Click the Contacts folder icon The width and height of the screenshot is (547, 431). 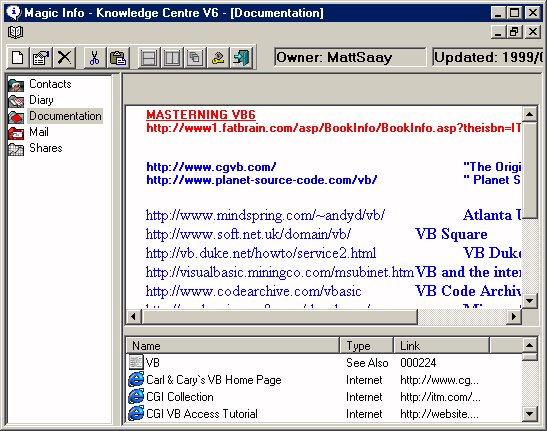tap(16, 85)
